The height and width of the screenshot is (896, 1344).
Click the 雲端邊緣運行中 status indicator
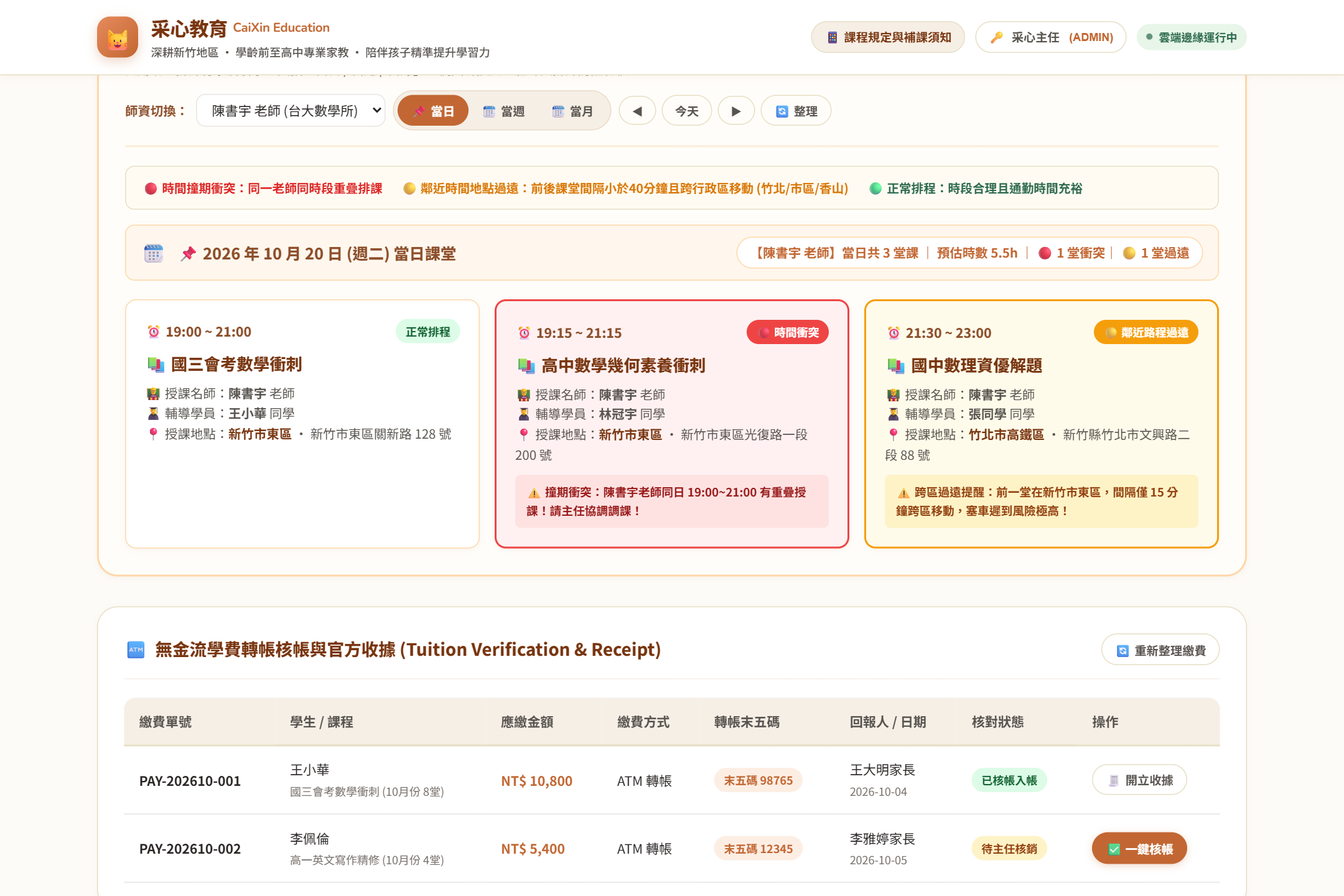1192,37
